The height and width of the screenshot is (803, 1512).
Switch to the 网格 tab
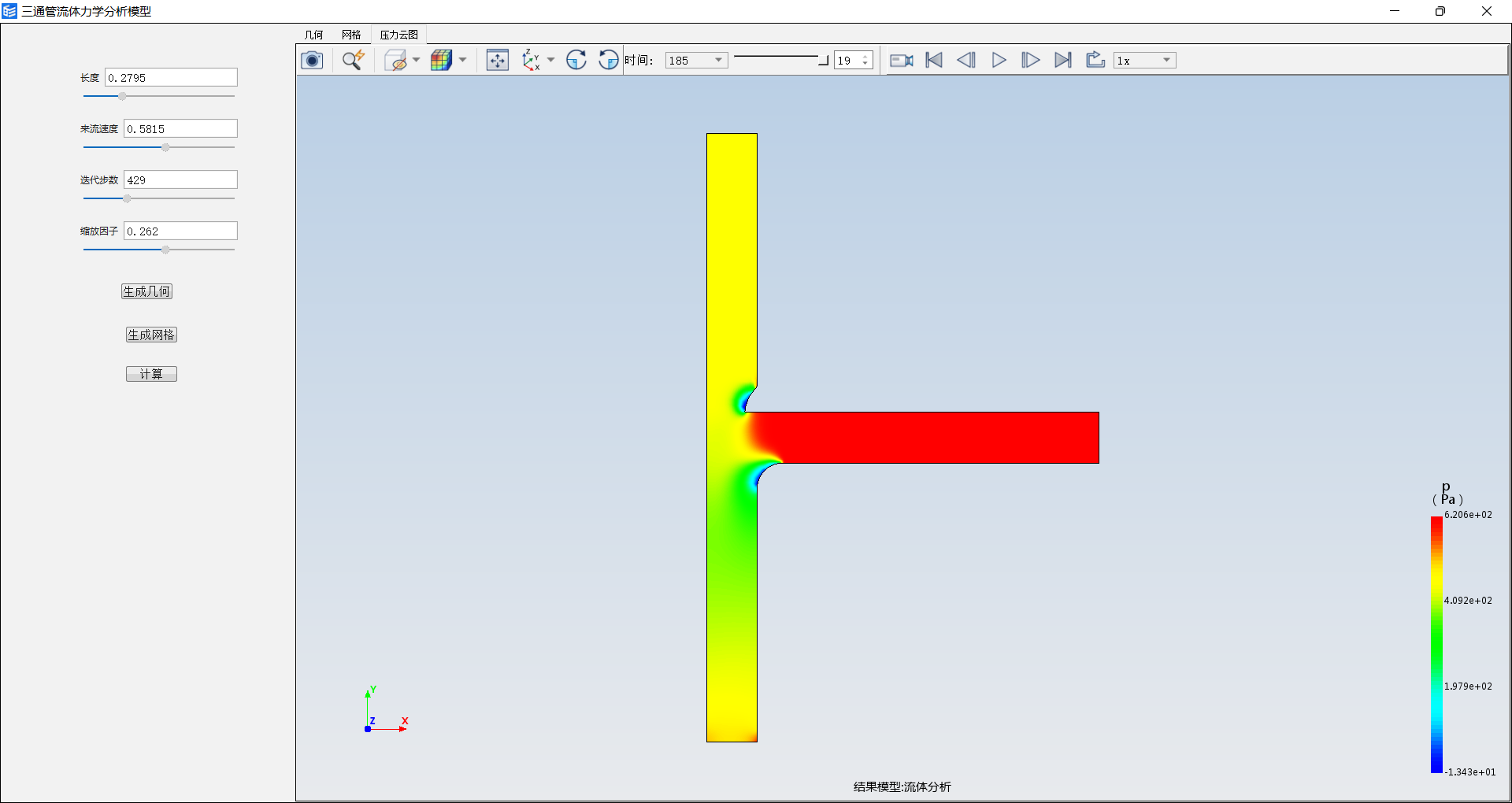pyautogui.click(x=351, y=35)
